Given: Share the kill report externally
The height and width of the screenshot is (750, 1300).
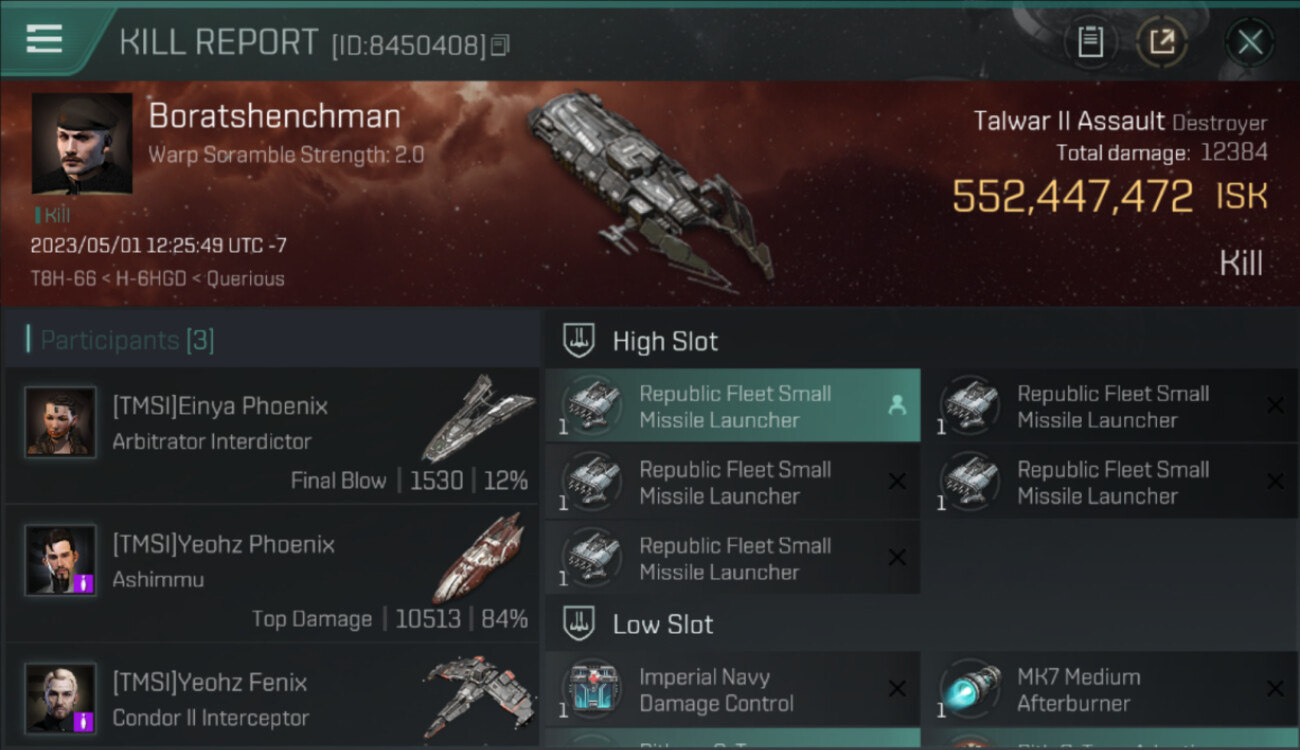Looking at the screenshot, I should pos(1162,42).
